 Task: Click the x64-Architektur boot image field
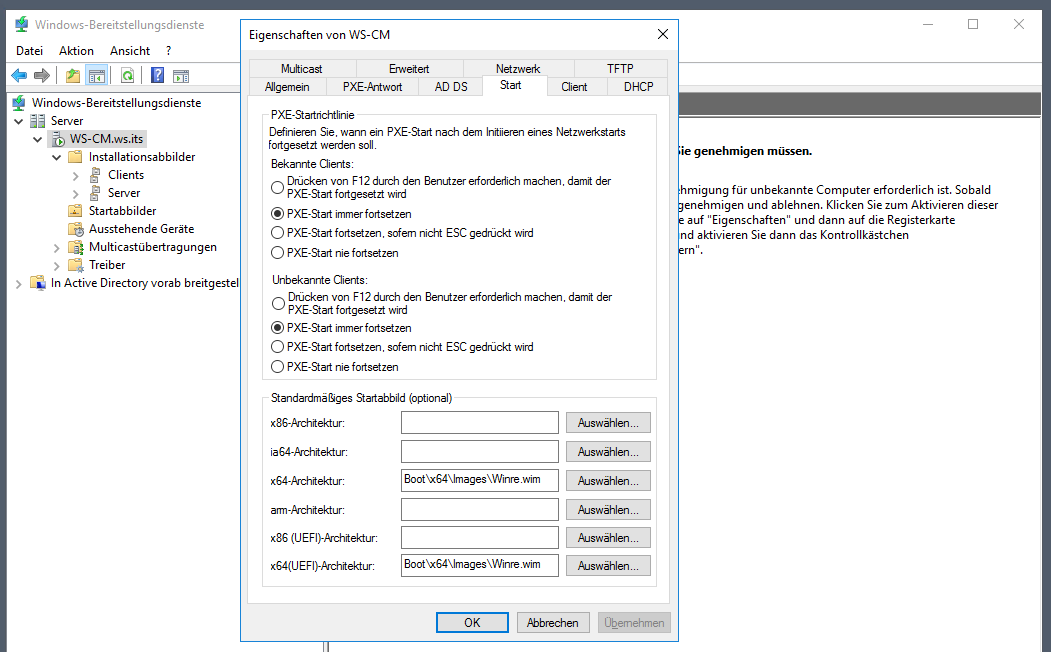click(480, 480)
